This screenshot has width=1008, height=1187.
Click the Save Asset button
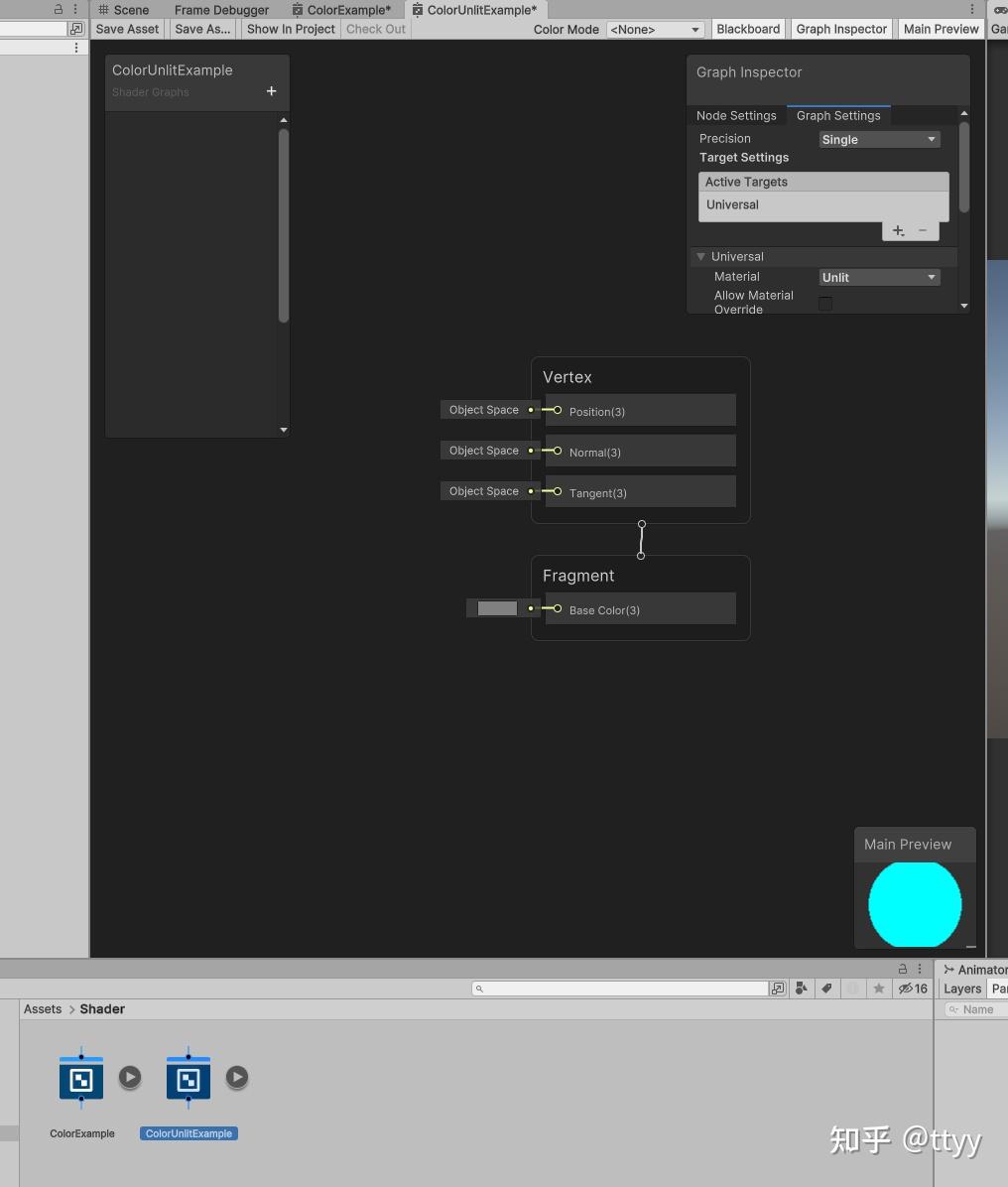coord(126,29)
